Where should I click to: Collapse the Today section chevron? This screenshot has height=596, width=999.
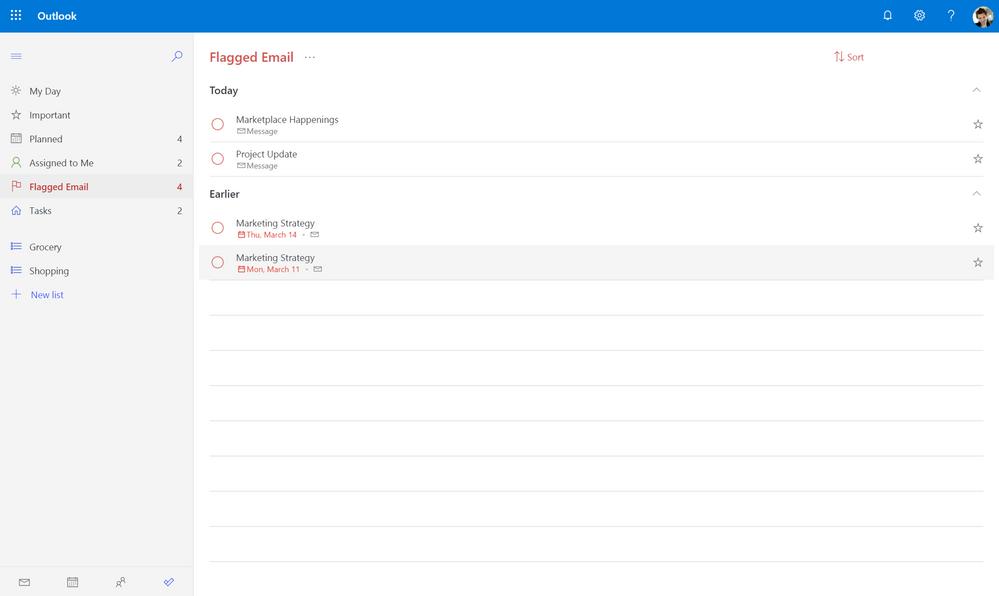click(976, 90)
